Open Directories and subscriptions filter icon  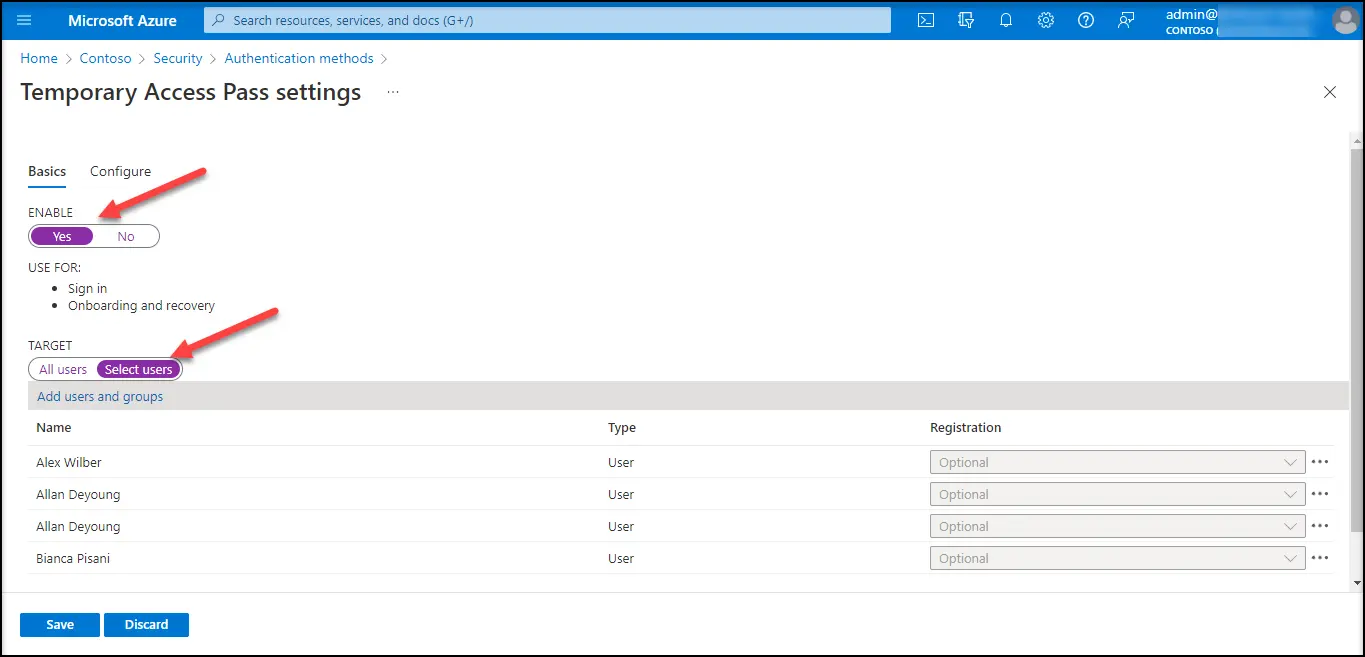coord(965,20)
